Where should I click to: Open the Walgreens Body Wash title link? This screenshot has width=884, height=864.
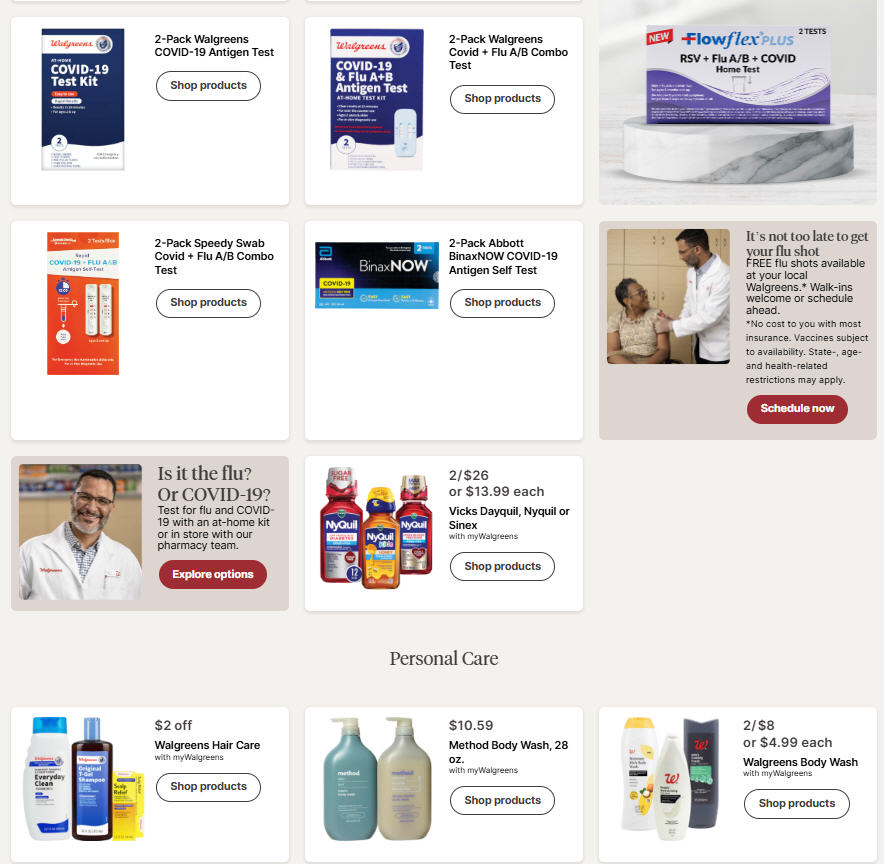800,762
